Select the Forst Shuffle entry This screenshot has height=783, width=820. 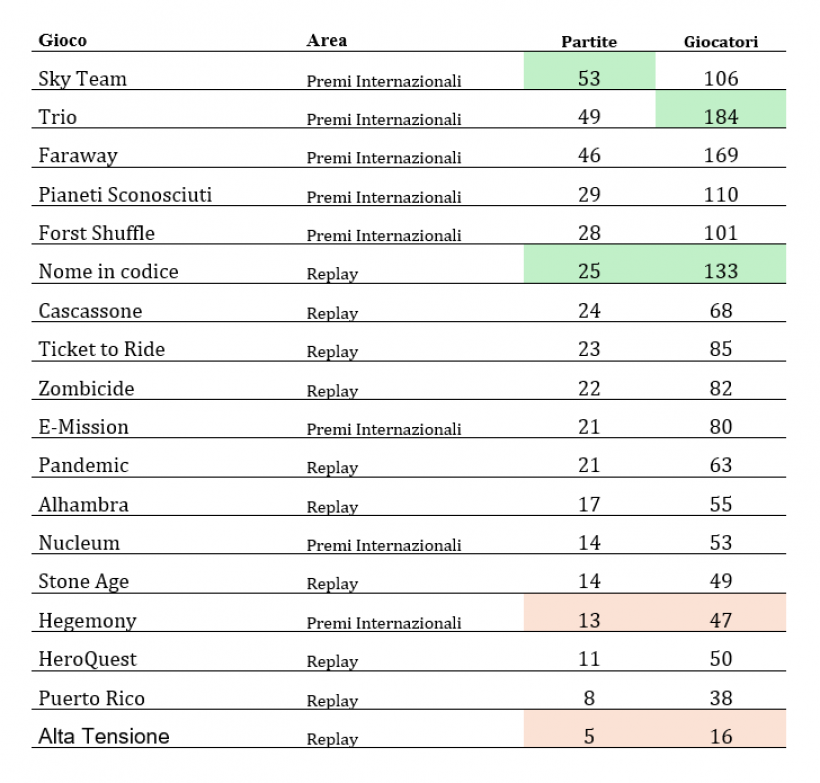(x=97, y=233)
